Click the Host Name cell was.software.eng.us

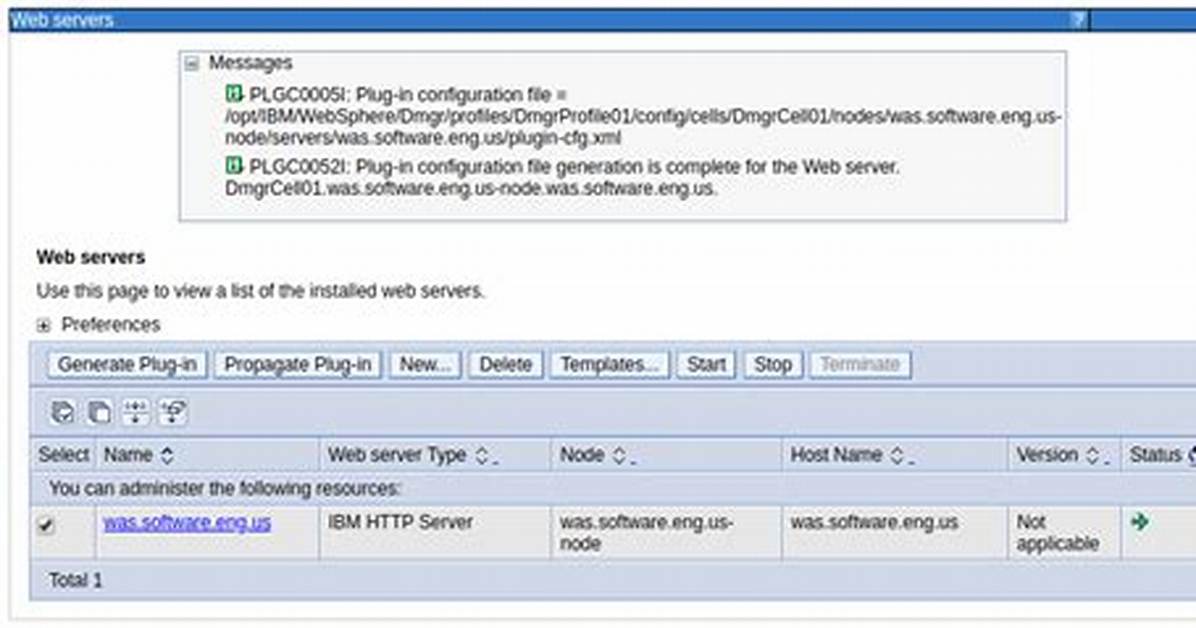point(895,533)
